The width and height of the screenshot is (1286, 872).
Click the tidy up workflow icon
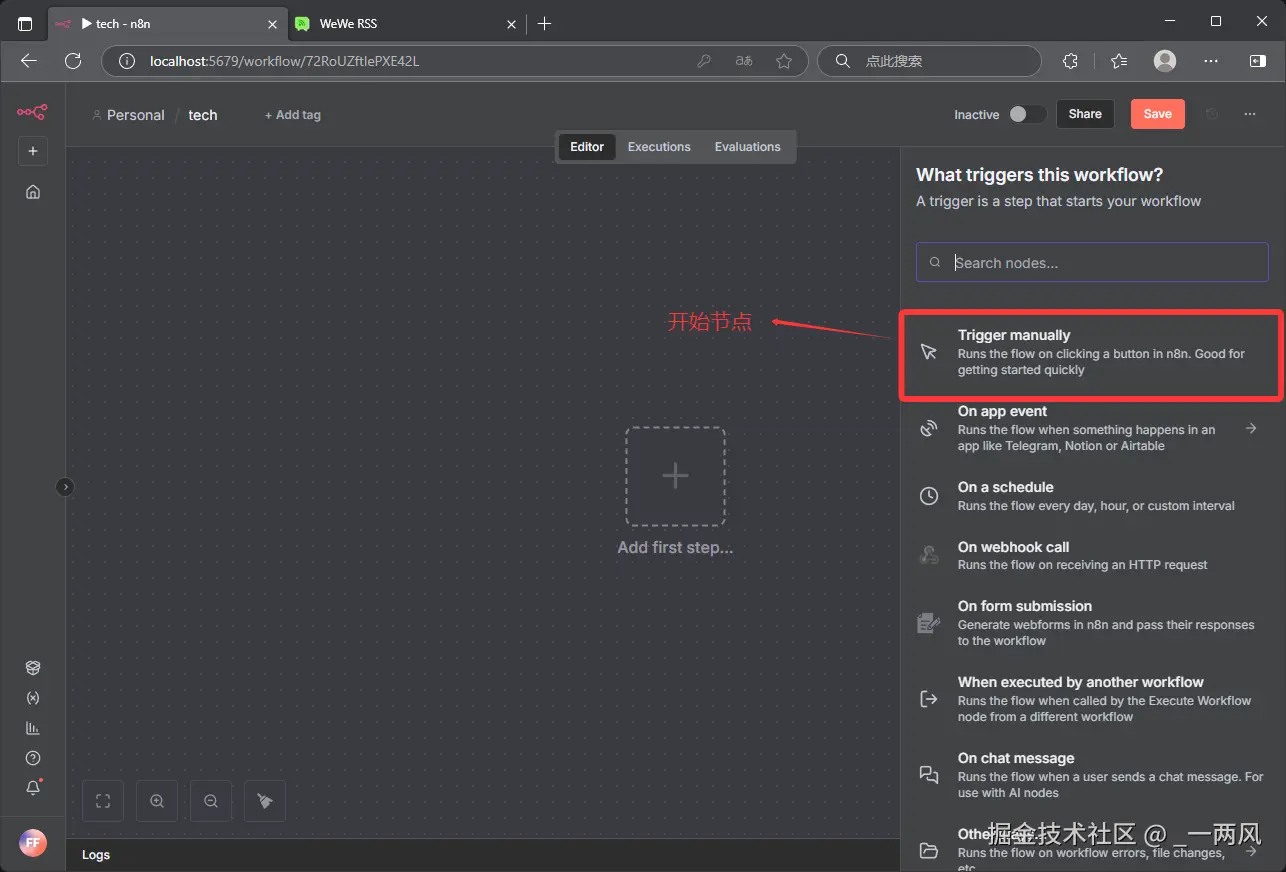(265, 801)
